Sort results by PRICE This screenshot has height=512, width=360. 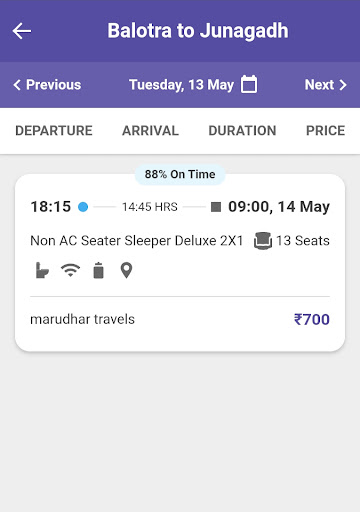pos(326,131)
